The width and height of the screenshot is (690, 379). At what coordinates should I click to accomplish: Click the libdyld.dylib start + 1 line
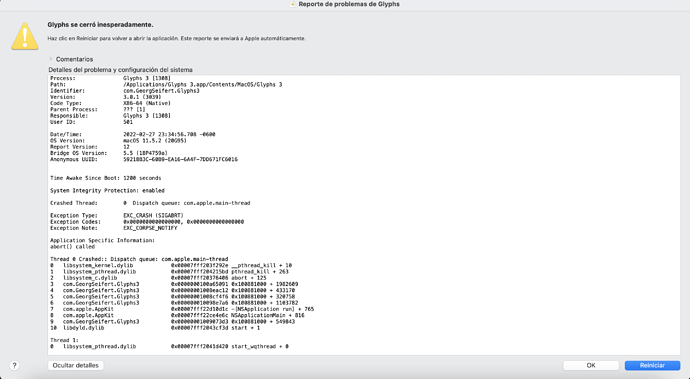[x=155, y=328]
